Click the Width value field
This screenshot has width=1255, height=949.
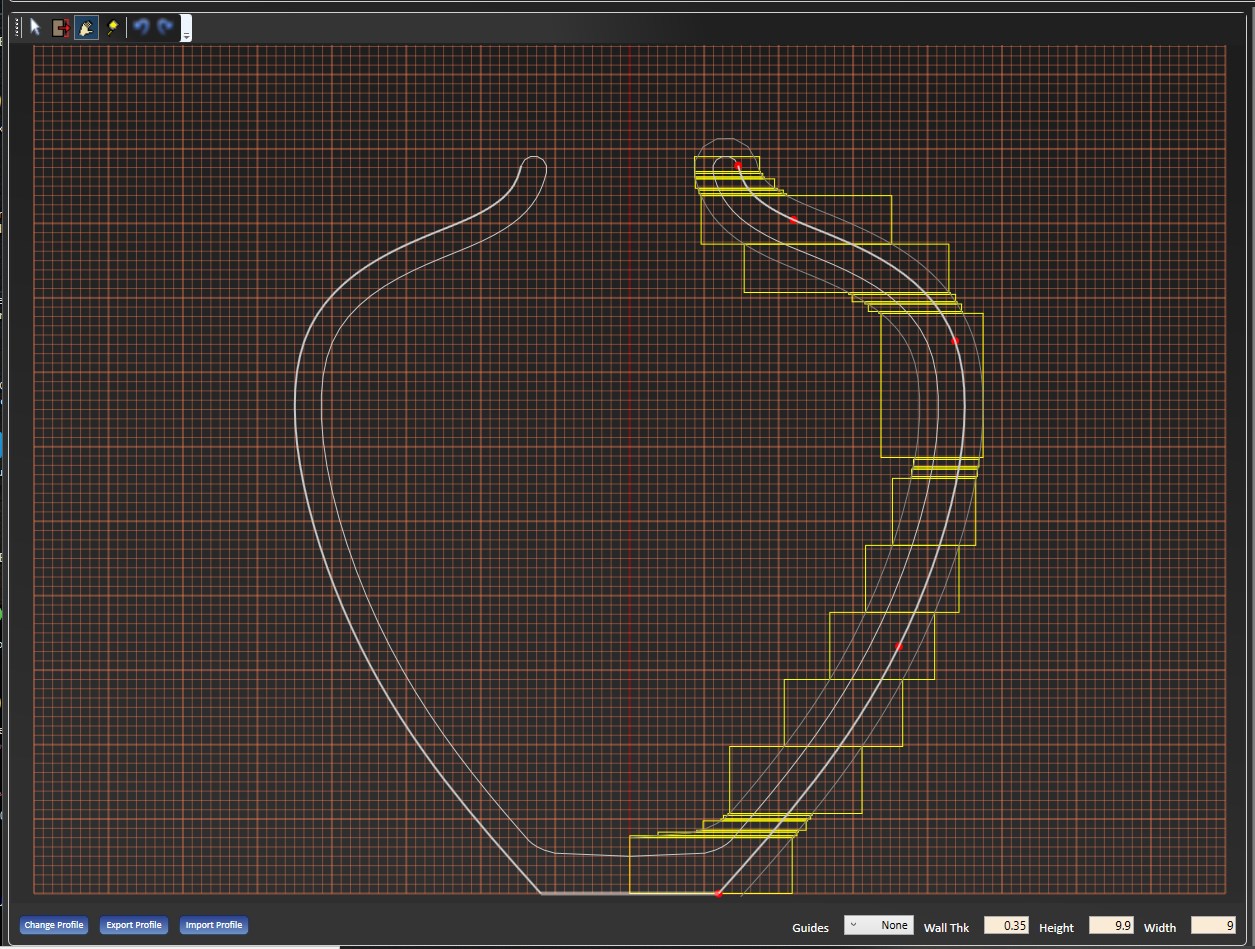click(x=1214, y=925)
